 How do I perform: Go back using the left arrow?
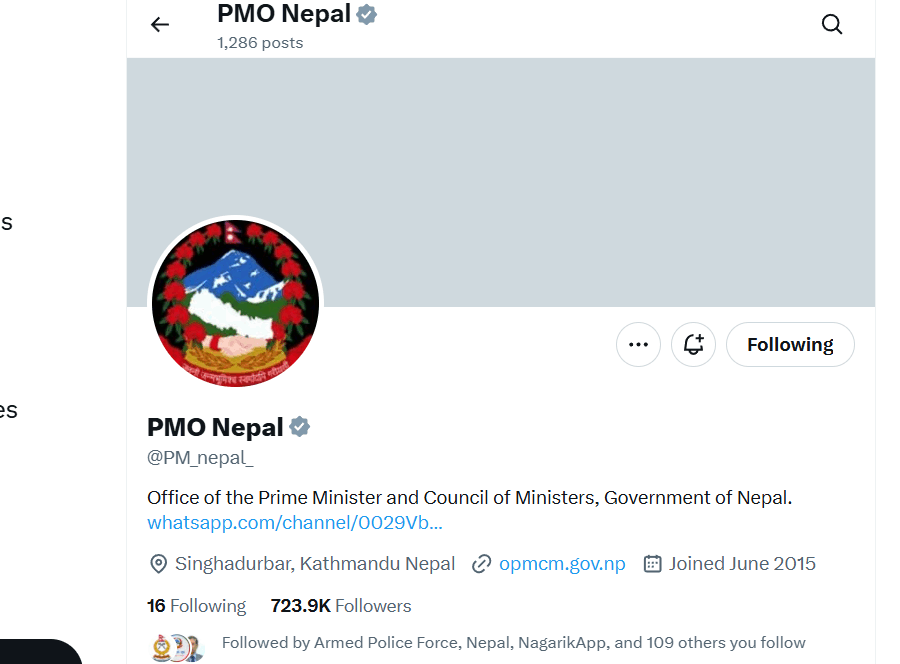coord(160,25)
